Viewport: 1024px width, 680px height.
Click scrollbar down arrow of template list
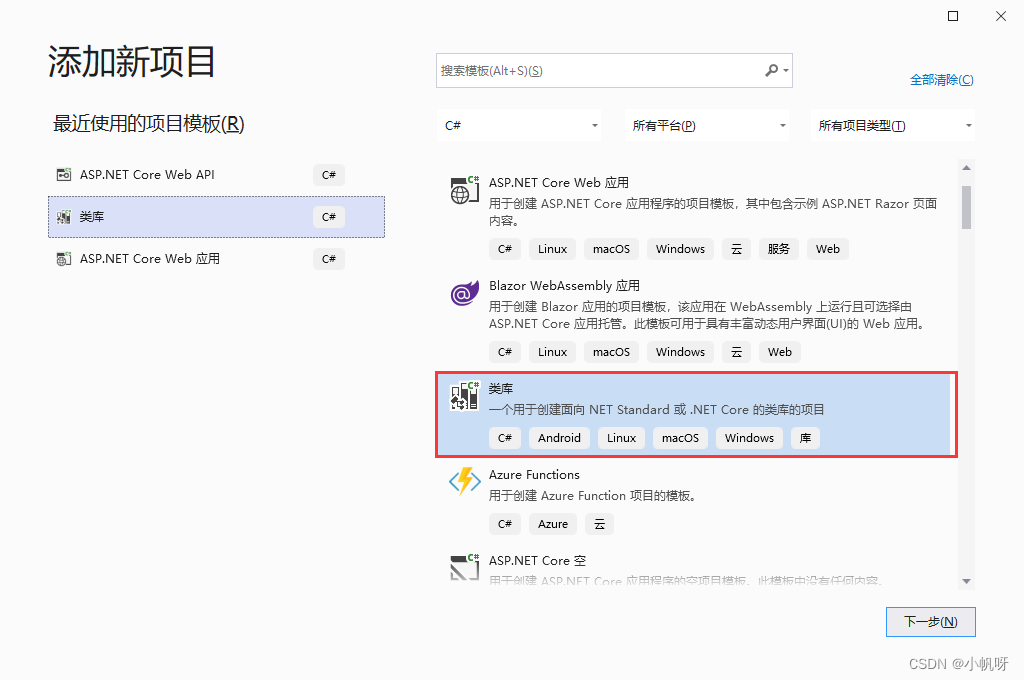967,581
